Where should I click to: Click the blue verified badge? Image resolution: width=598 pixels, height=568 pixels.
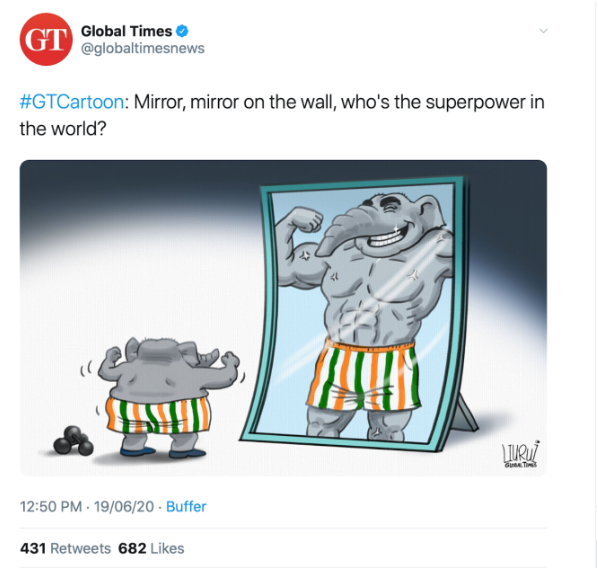pyautogui.click(x=182, y=31)
